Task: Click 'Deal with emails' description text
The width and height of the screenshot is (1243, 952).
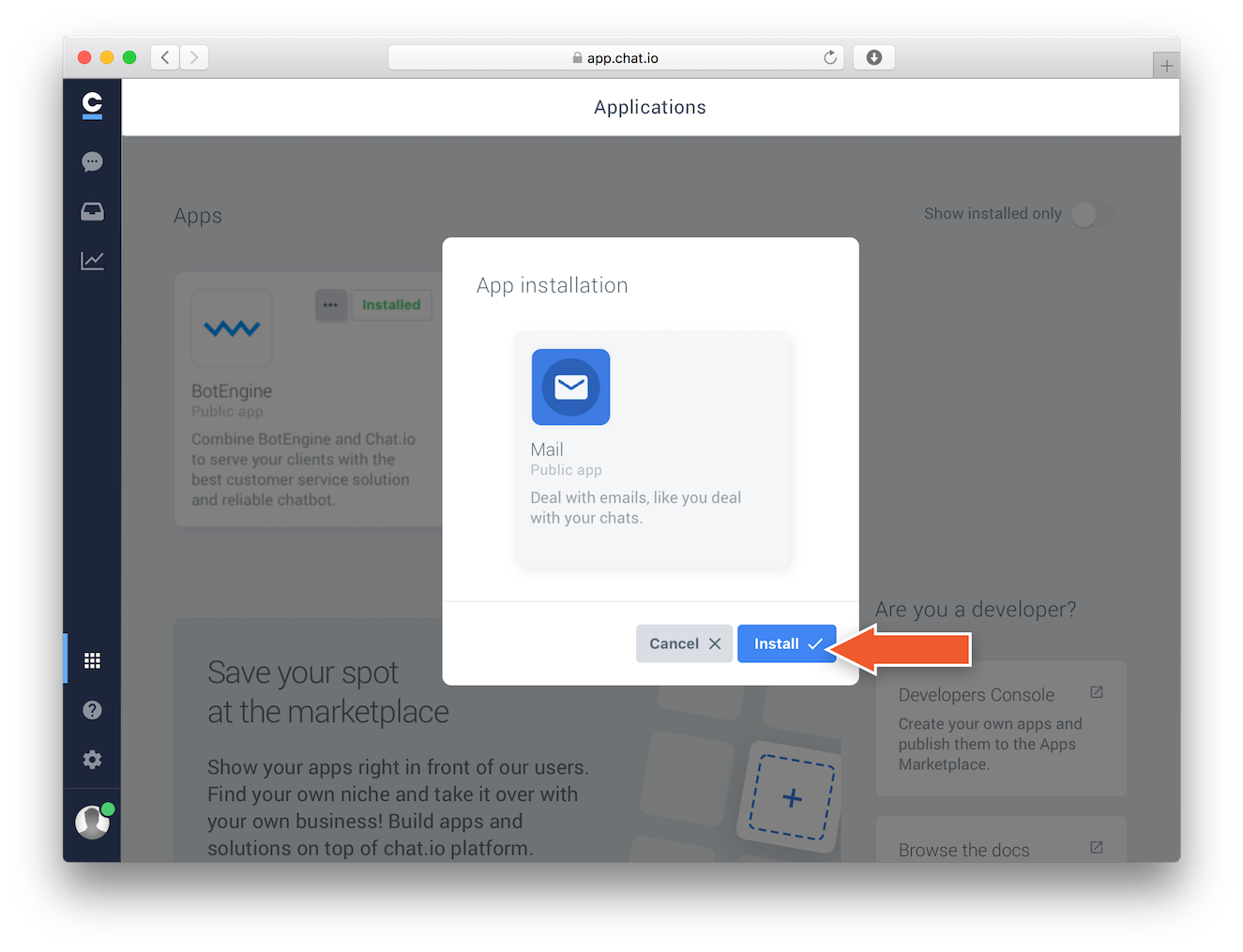Action: click(636, 507)
